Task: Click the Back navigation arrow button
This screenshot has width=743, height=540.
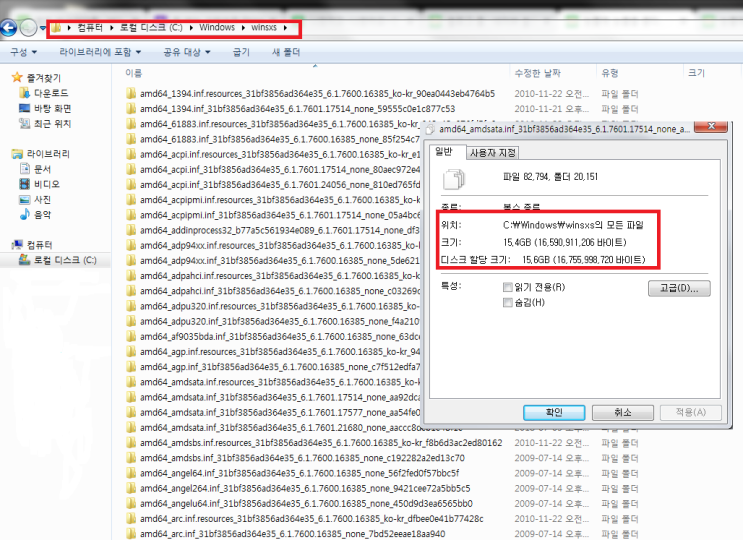Action: [x=9, y=28]
